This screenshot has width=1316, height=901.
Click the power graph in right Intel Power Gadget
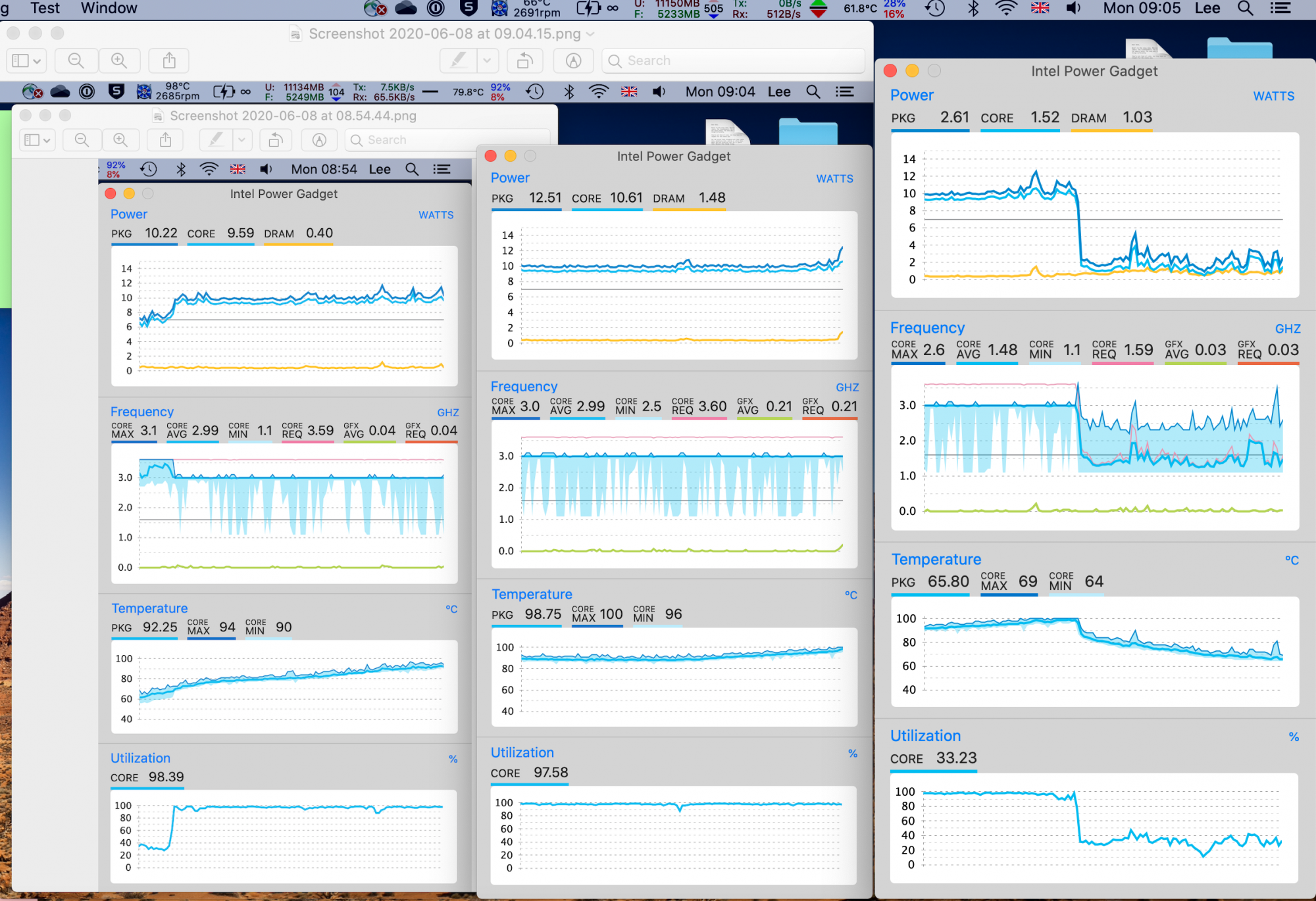coord(1095,215)
